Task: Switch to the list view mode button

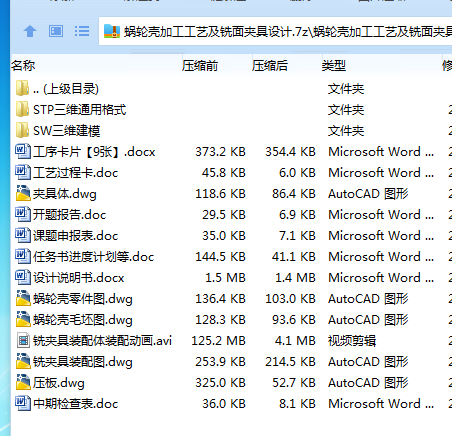Action: (82, 31)
